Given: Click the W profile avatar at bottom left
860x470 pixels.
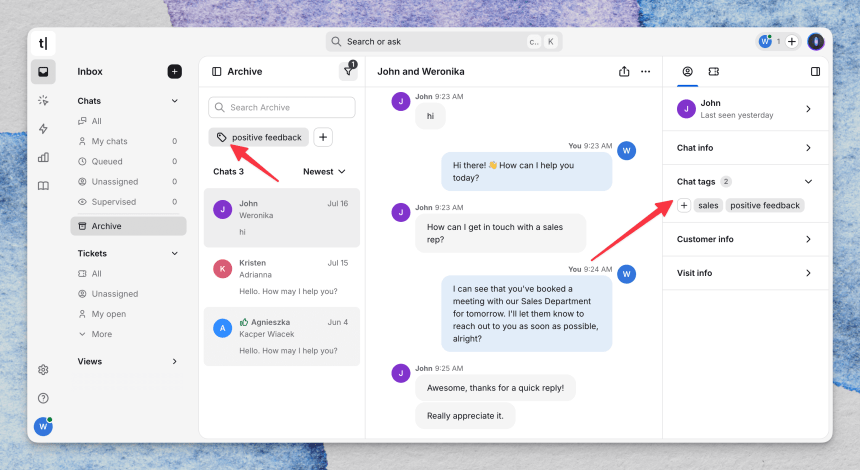Looking at the screenshot, I should (43, 427).
